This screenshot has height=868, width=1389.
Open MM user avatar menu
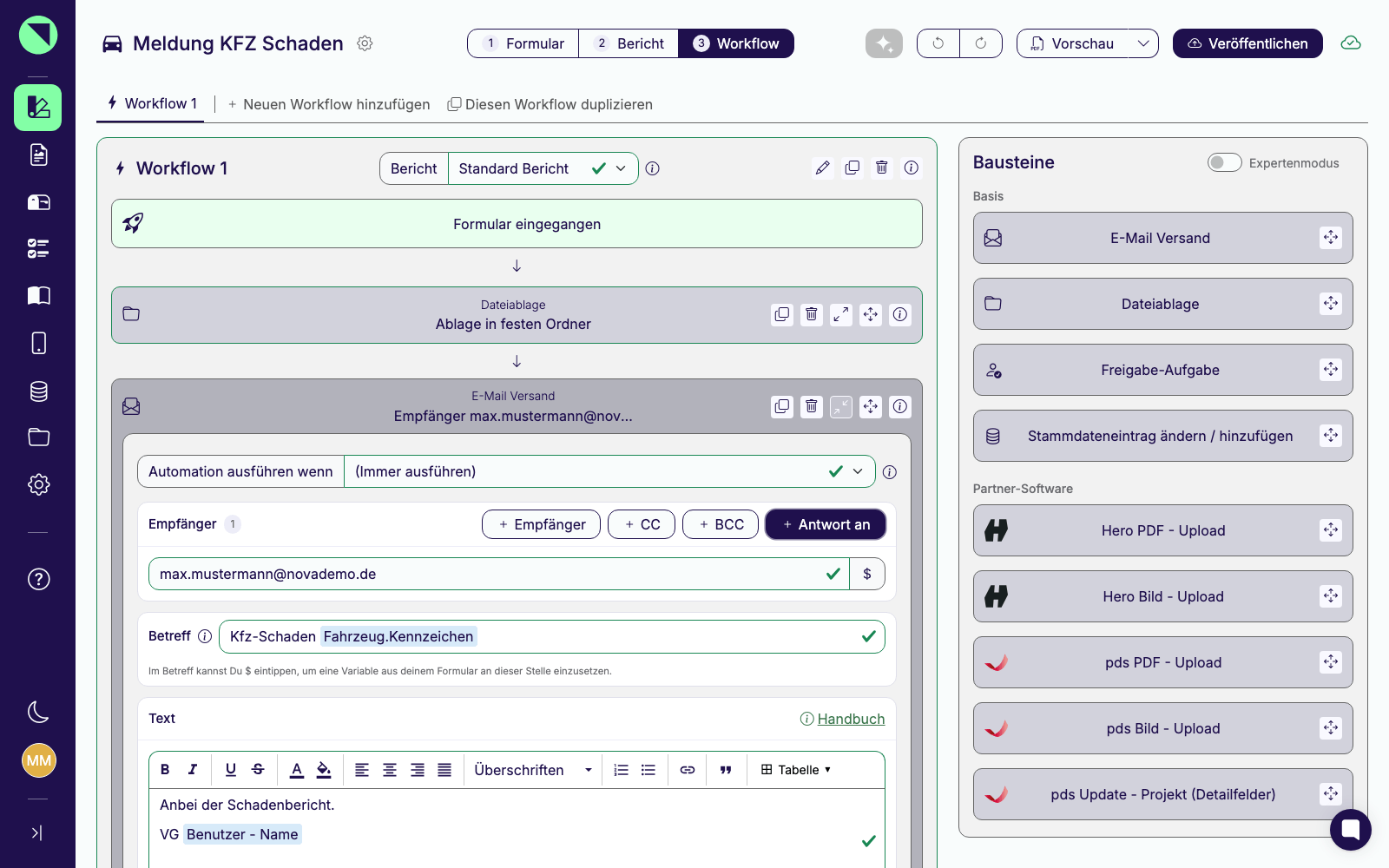(x=38, y=760)
